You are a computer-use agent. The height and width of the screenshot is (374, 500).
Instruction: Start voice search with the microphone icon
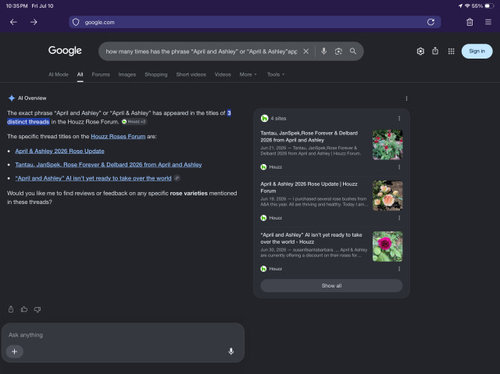pyautogui.click(x=324, y=51)
